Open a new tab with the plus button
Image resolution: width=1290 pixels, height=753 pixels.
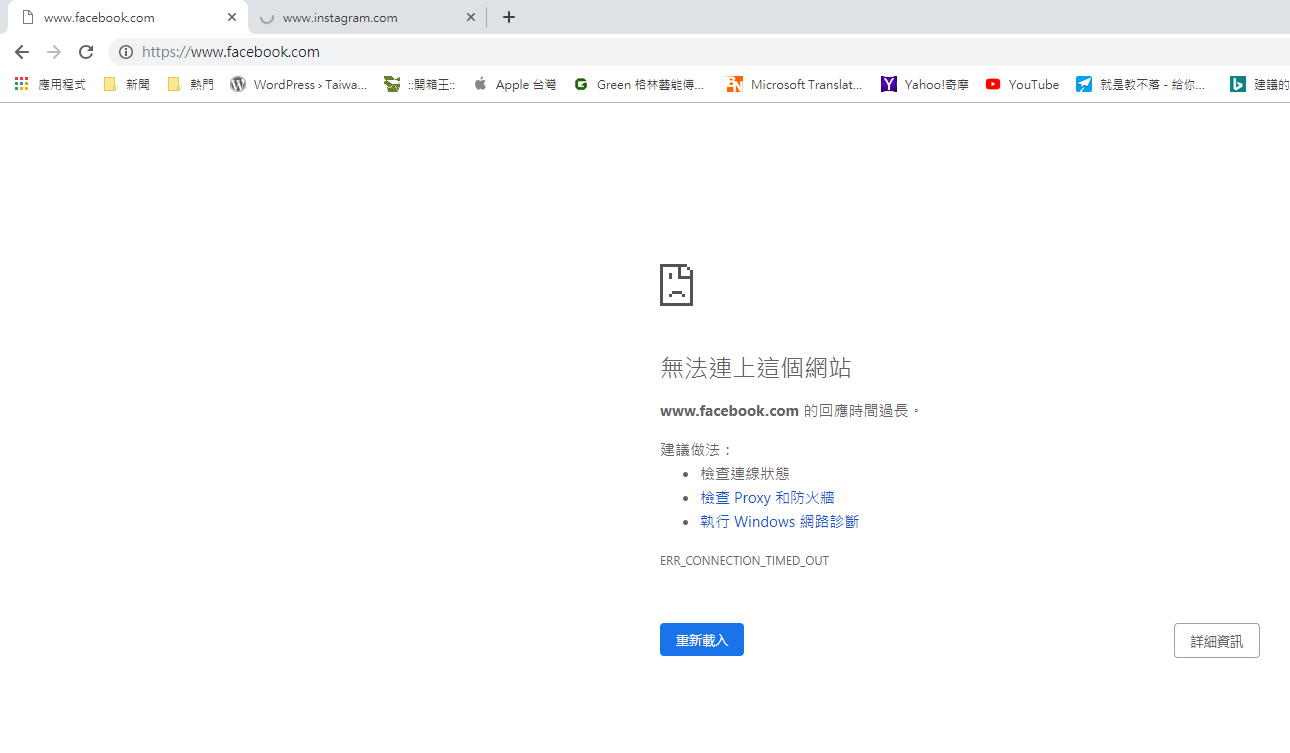509,17
